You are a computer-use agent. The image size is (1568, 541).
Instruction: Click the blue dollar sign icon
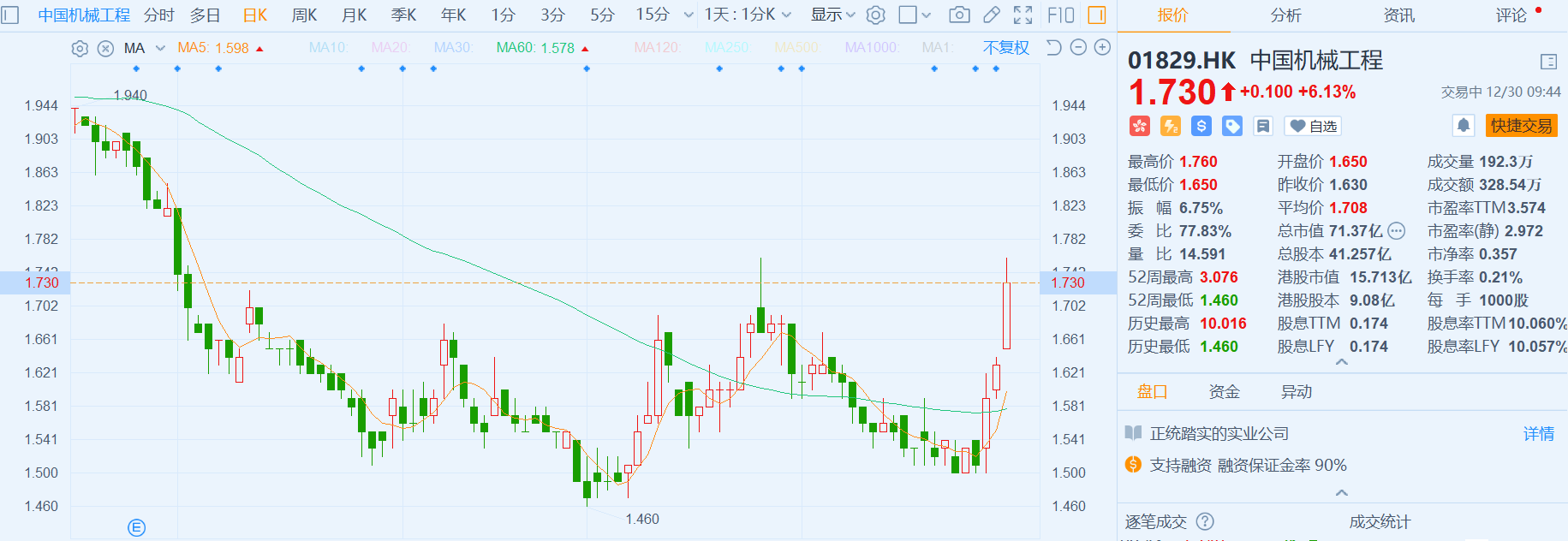click(x=1201, y=127)
